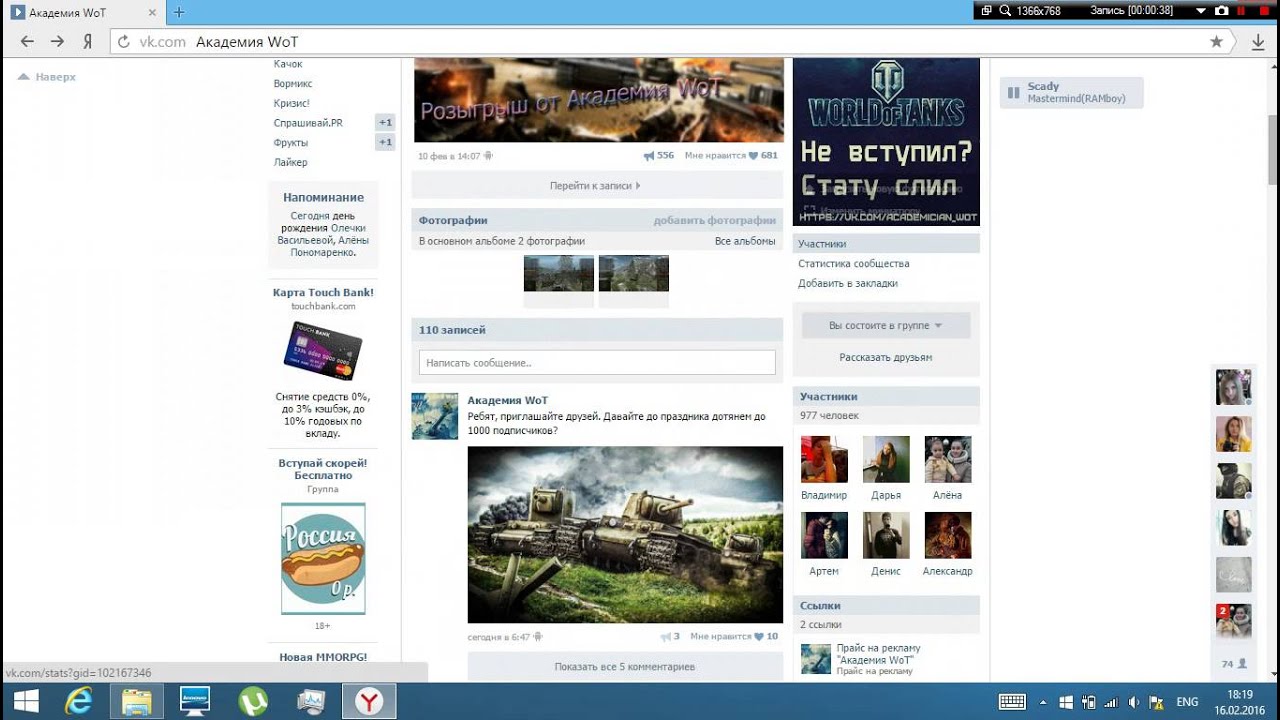Launch Internet Explorer from taskbar
The width and height of the screenshot is (1280, 720).
click(79, 702)
